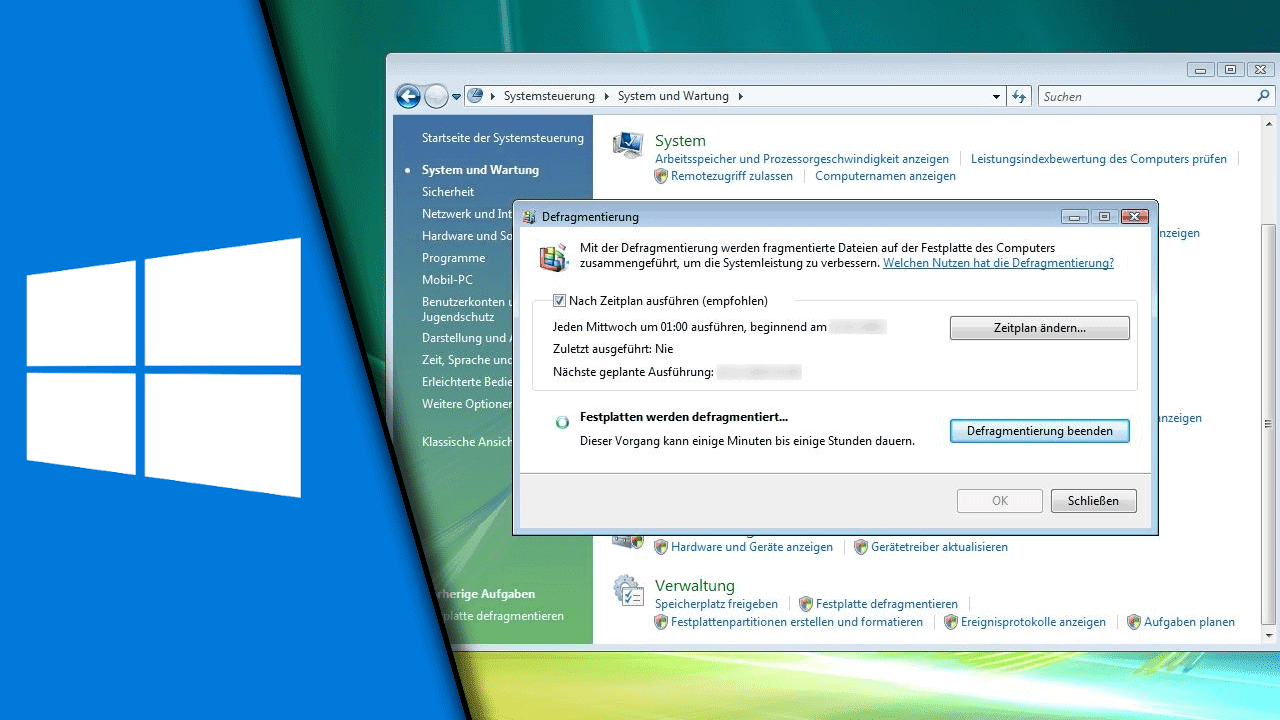Open Startseite der Systemsteuerung

(x=502, y=138)
